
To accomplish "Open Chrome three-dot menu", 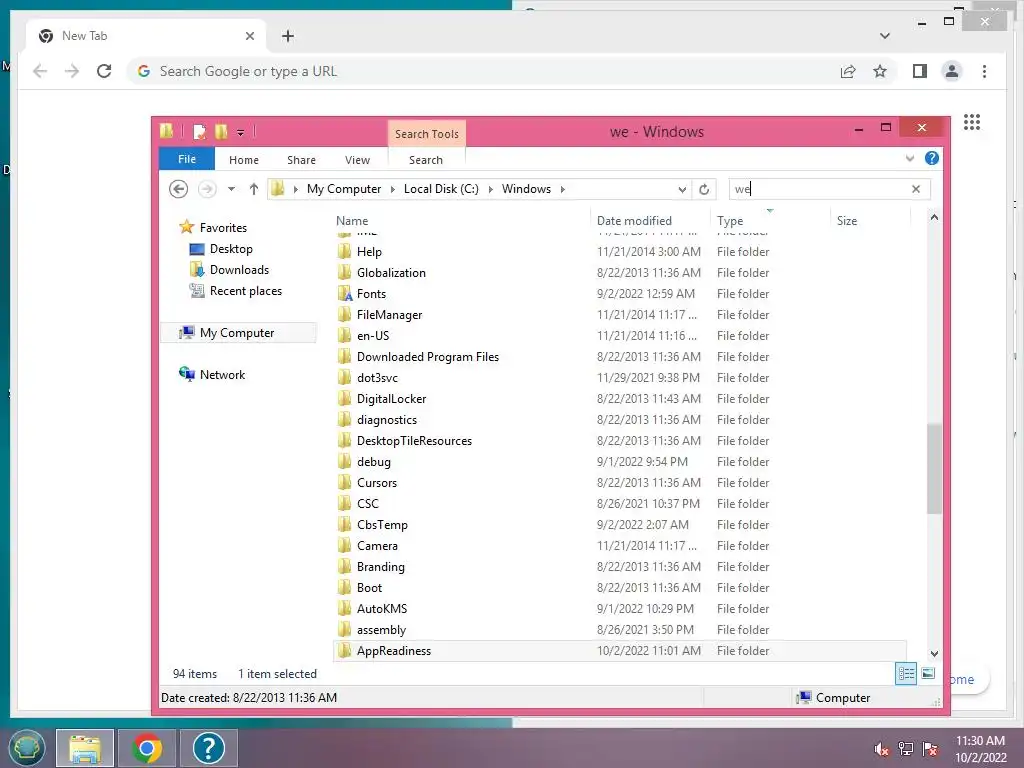I will (x=984, y=71).
